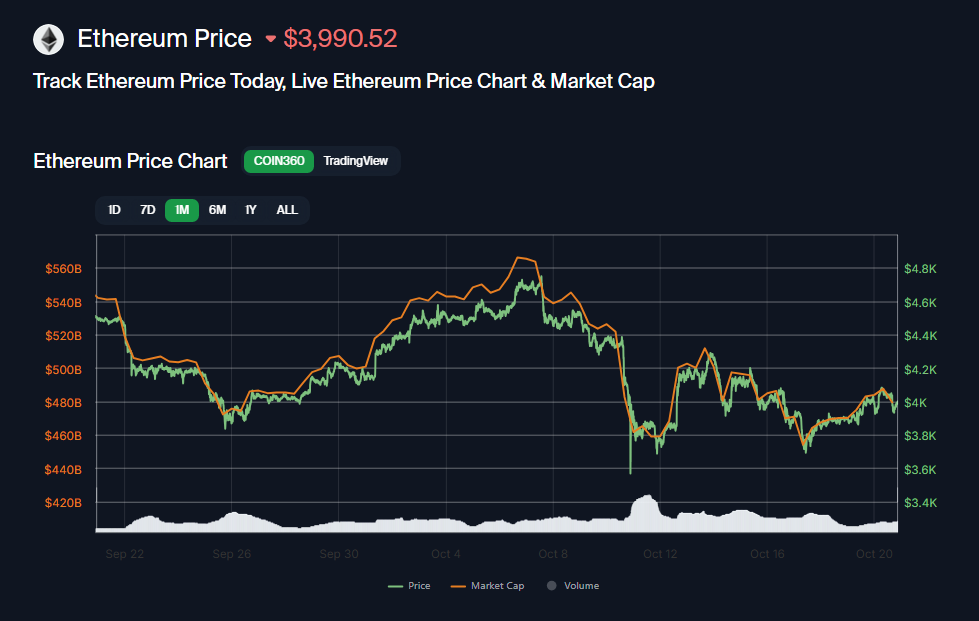Click the Oct 8 date axis label
This screenshot has height=621, width=979.
coord(553,553)
